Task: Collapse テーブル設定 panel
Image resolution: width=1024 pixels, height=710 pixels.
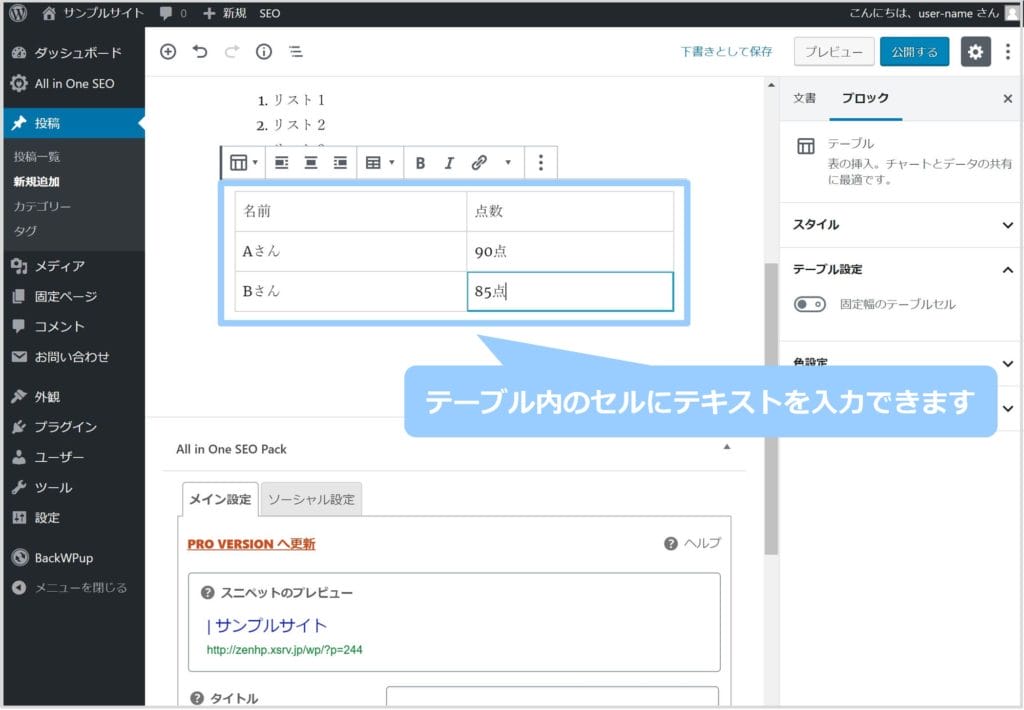Action: (900, 269)
